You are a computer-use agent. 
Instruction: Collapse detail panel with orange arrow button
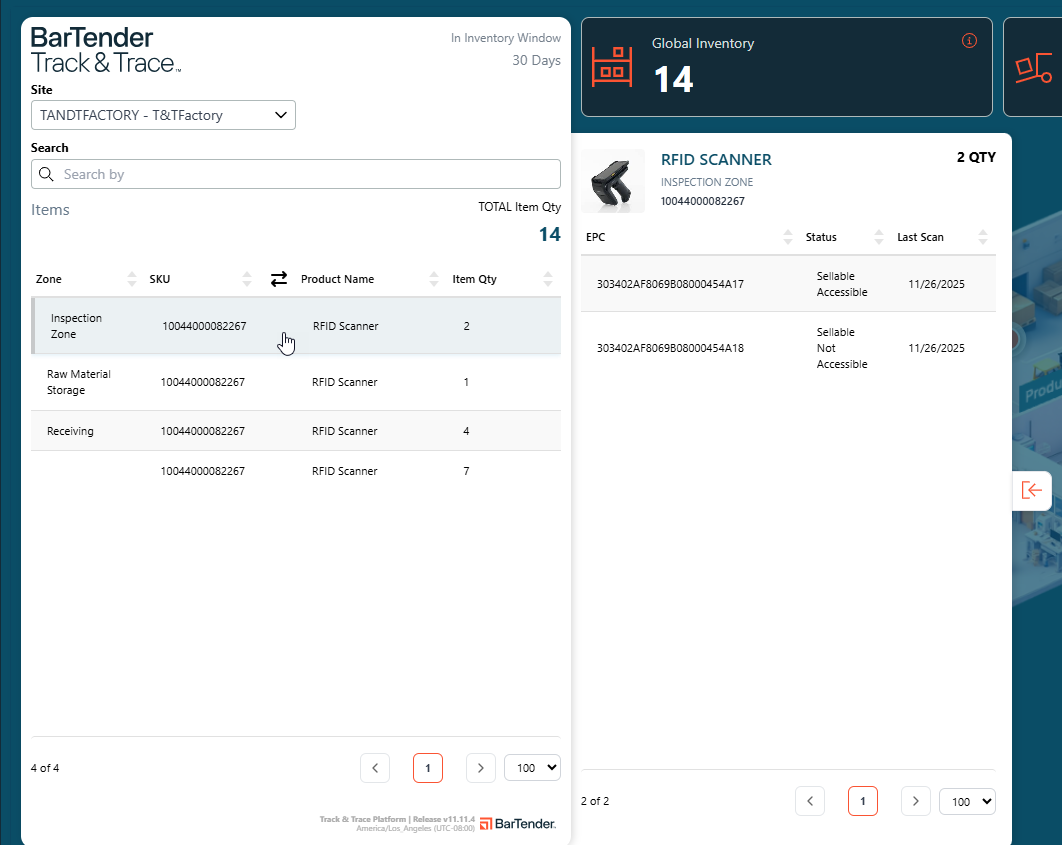(x=1032, y=490)
